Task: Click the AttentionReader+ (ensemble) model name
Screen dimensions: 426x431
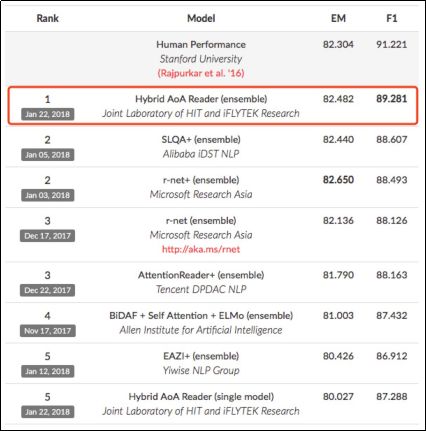Action: pyautogui.click(x=201, y=275)
